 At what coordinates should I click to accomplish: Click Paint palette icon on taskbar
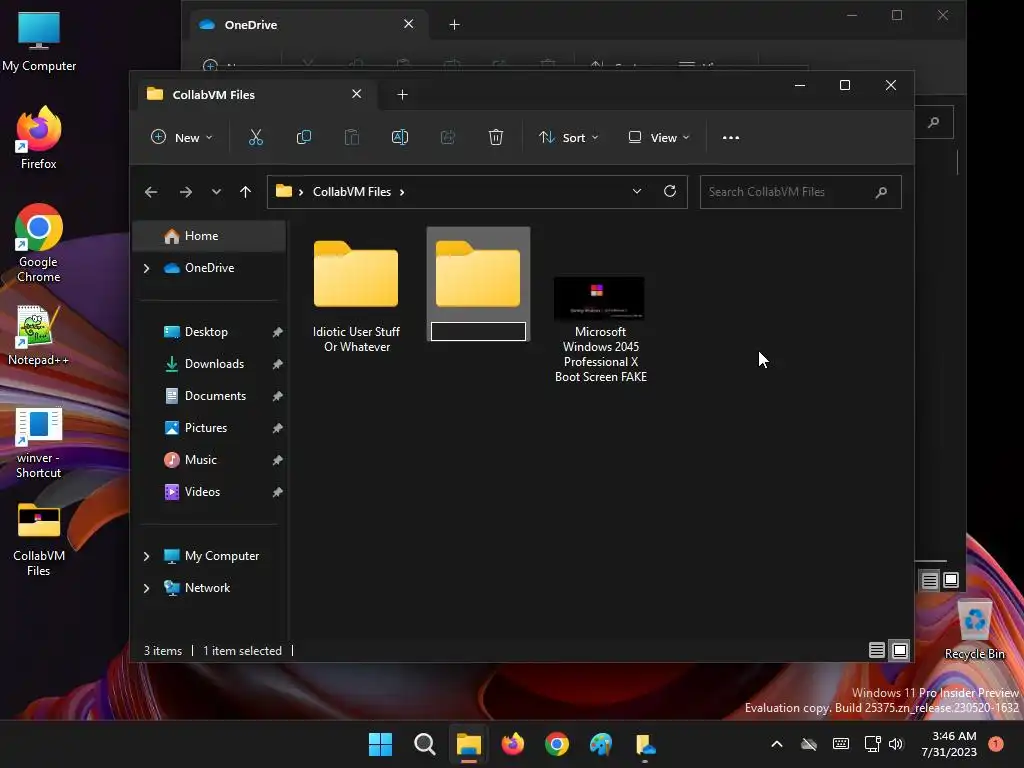[601, 744]
